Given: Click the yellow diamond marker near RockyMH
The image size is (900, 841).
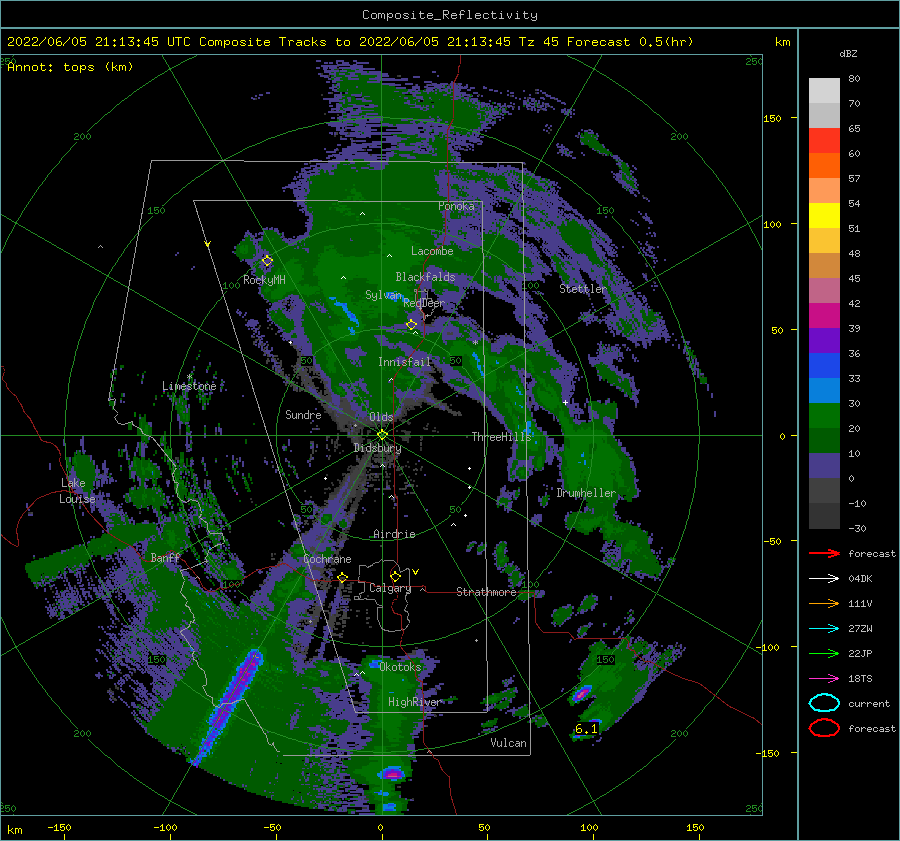Looking at the screenshot, I should click(x=267, y=261).
